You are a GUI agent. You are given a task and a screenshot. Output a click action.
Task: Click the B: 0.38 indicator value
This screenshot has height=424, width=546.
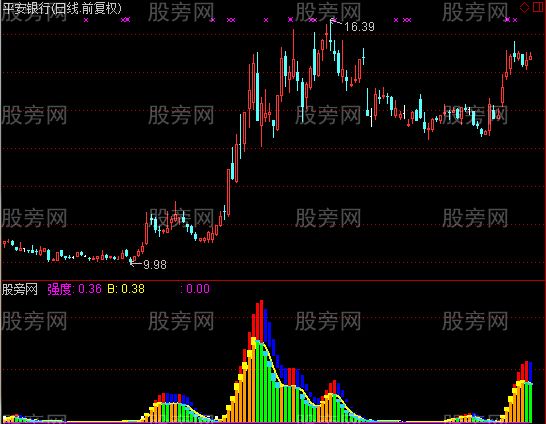[126, 289]
